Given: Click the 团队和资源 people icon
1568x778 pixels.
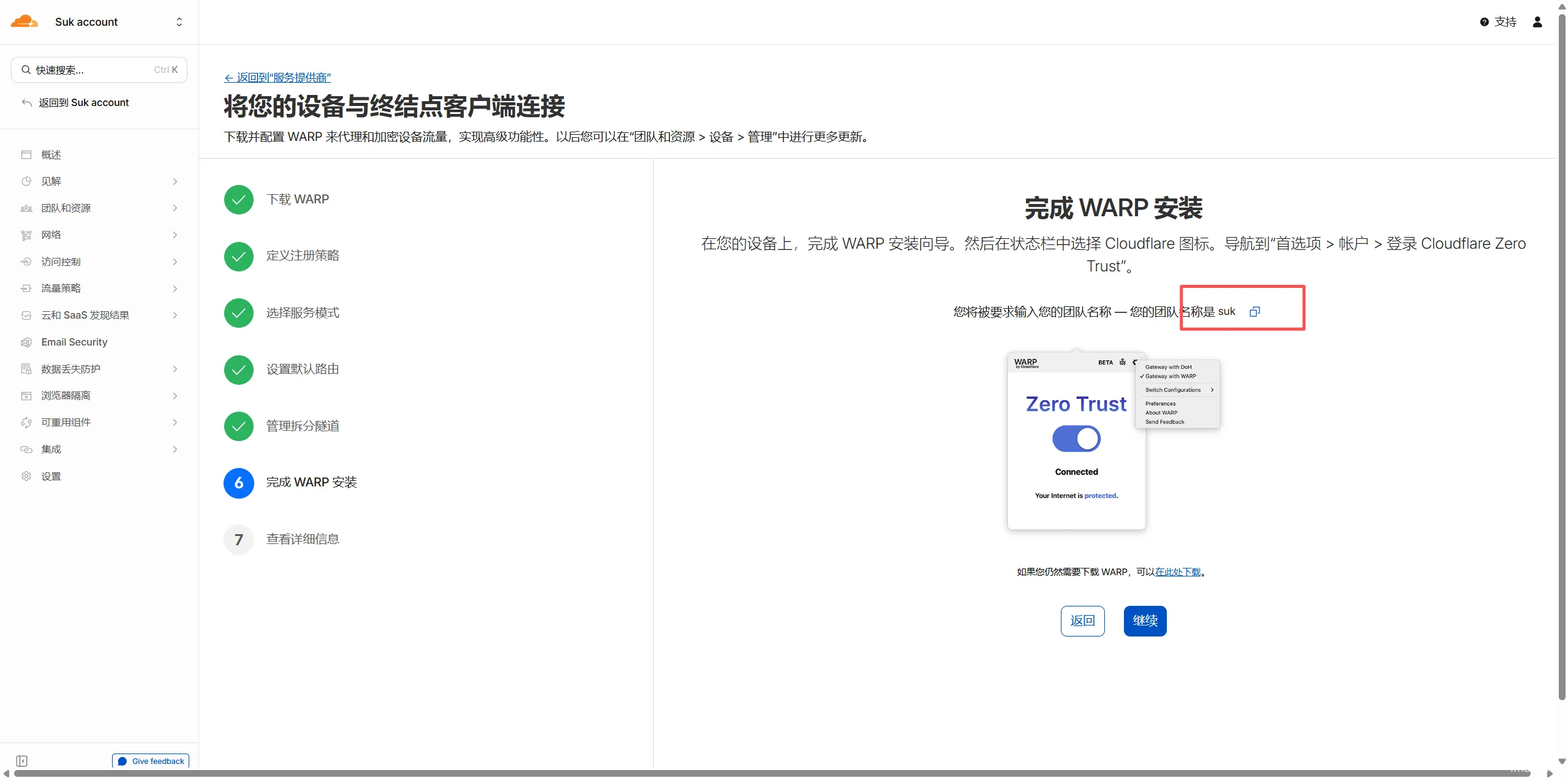Looking at the screenshot, I should (26, 208).
